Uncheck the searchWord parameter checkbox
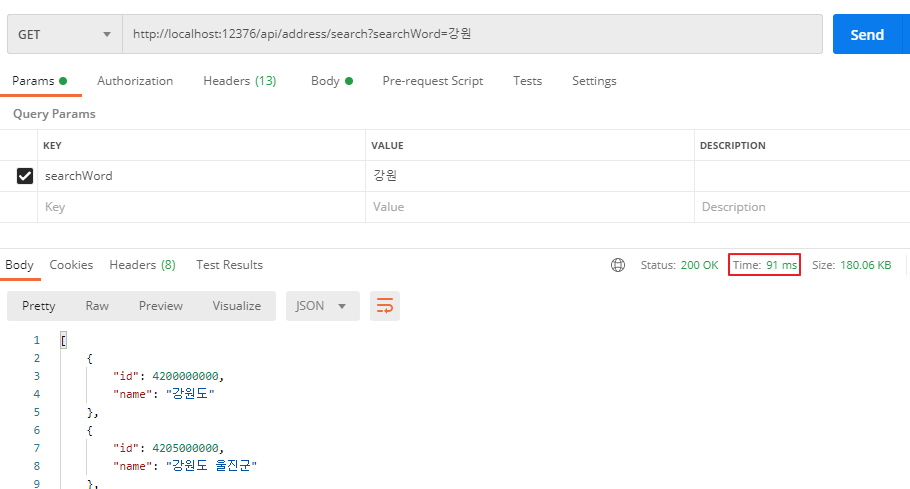This screenshot has height=489, width=910. pyautogui.click(x=25, y=176)
